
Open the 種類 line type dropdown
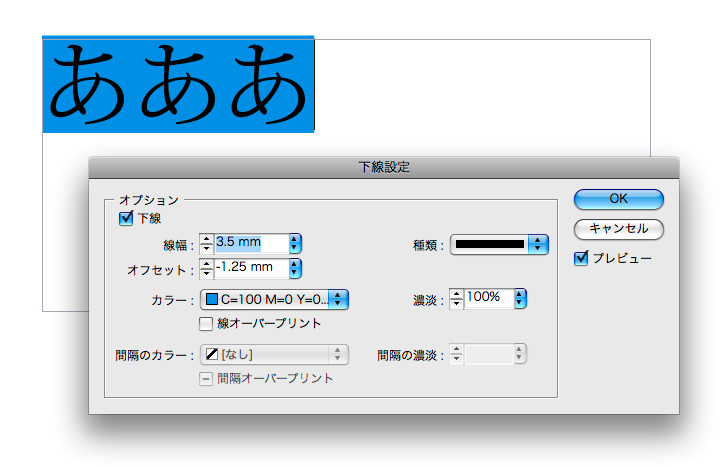(499, 244)
